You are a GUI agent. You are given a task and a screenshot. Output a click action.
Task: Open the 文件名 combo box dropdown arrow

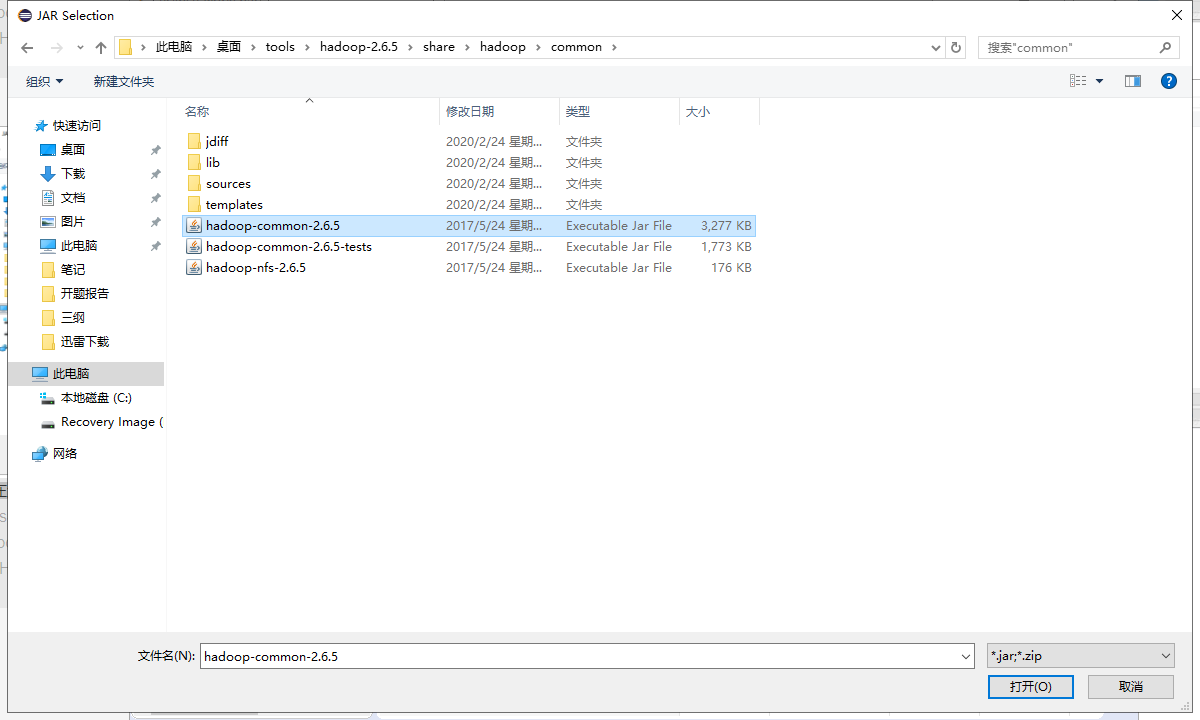tap(966, 657)
